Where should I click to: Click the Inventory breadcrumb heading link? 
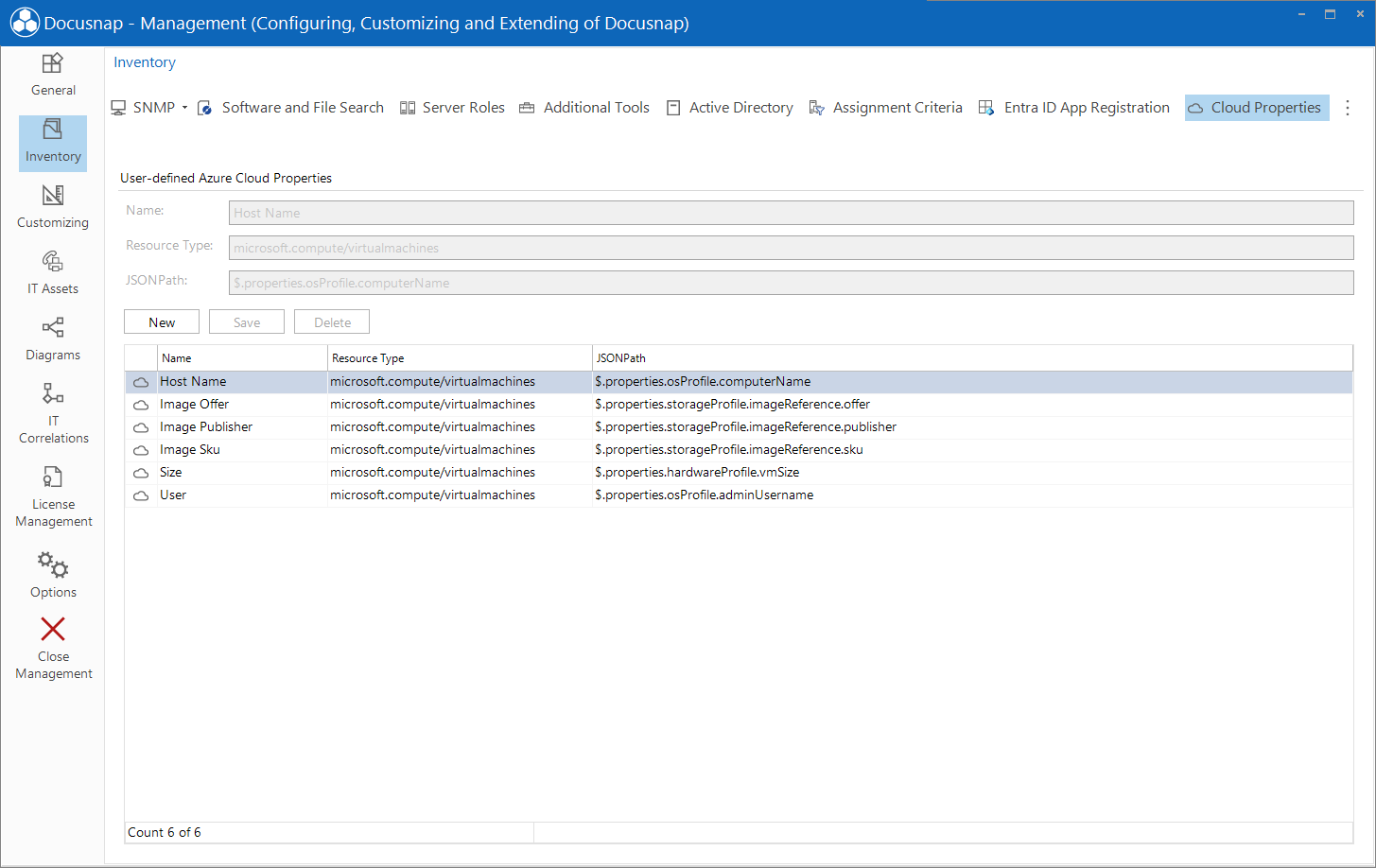pos(145,62)
